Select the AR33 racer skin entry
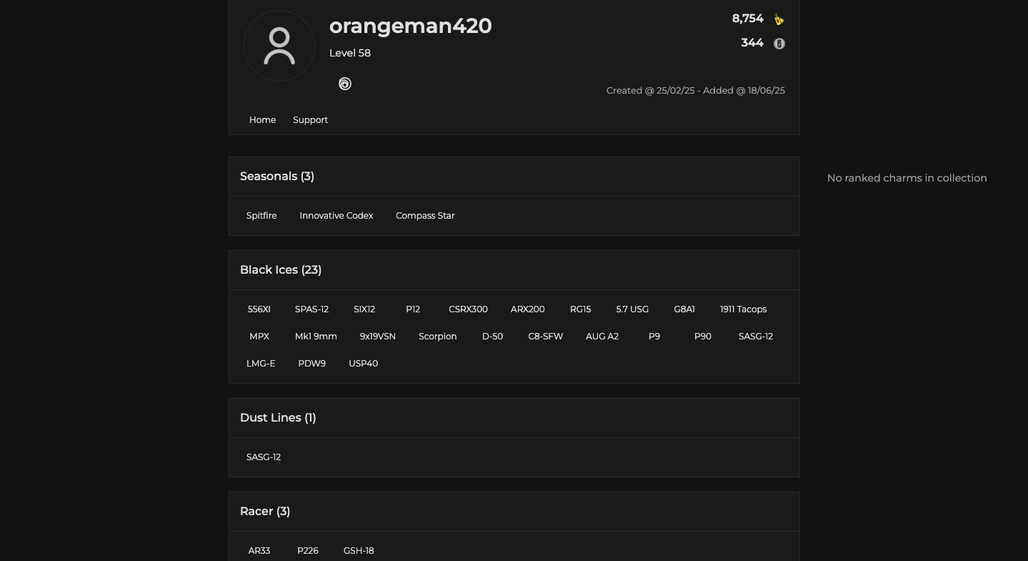 (259, 551)
